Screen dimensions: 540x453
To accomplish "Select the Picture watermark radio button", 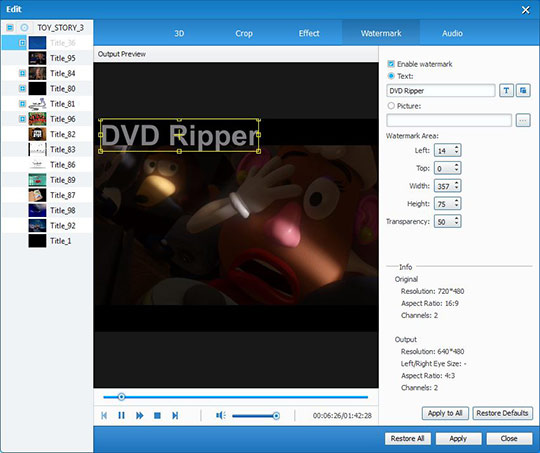I will (391, 106).
